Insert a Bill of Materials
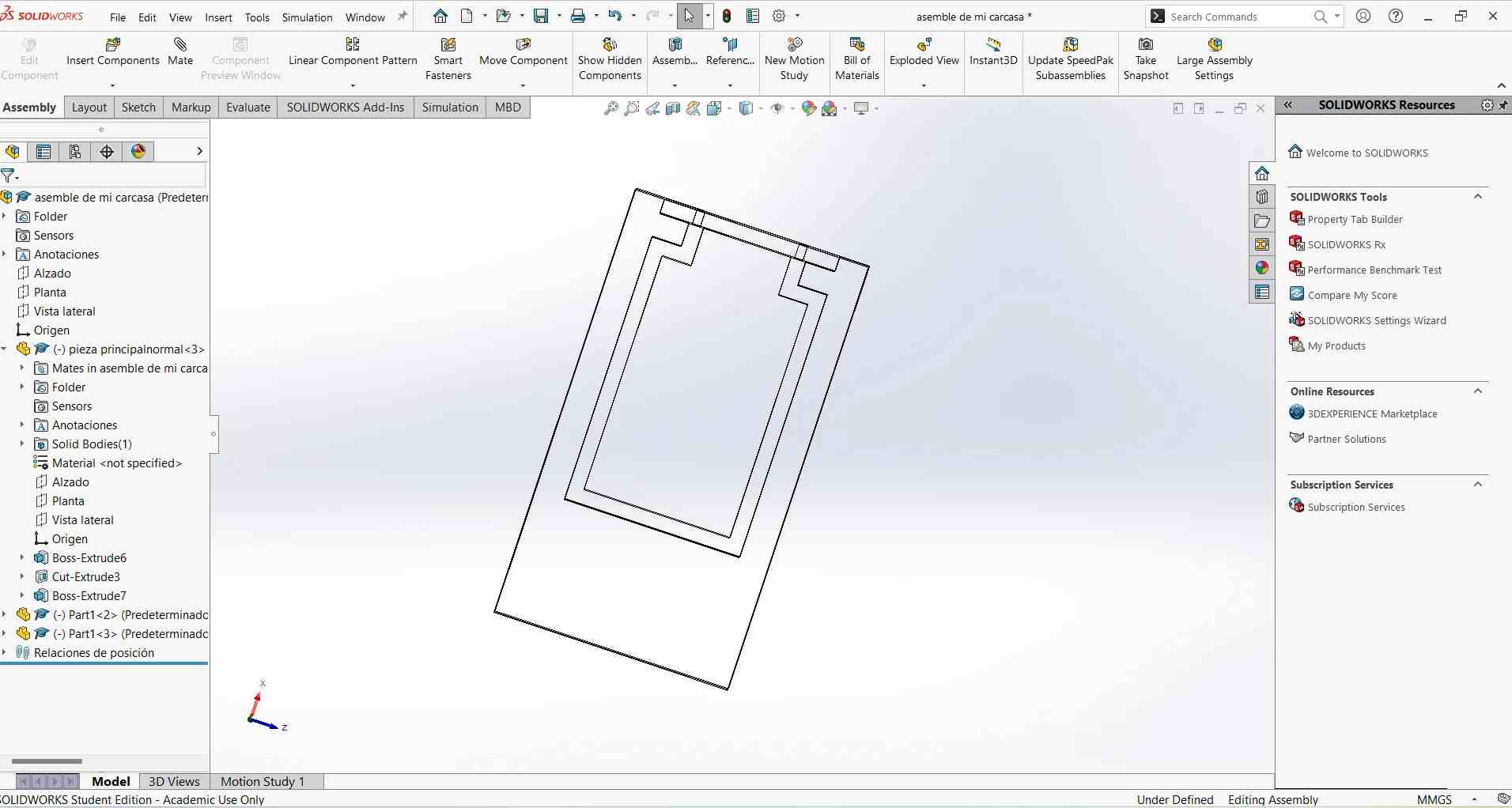The width and height of the screenshot is (1512, 808). click(857, 59)
